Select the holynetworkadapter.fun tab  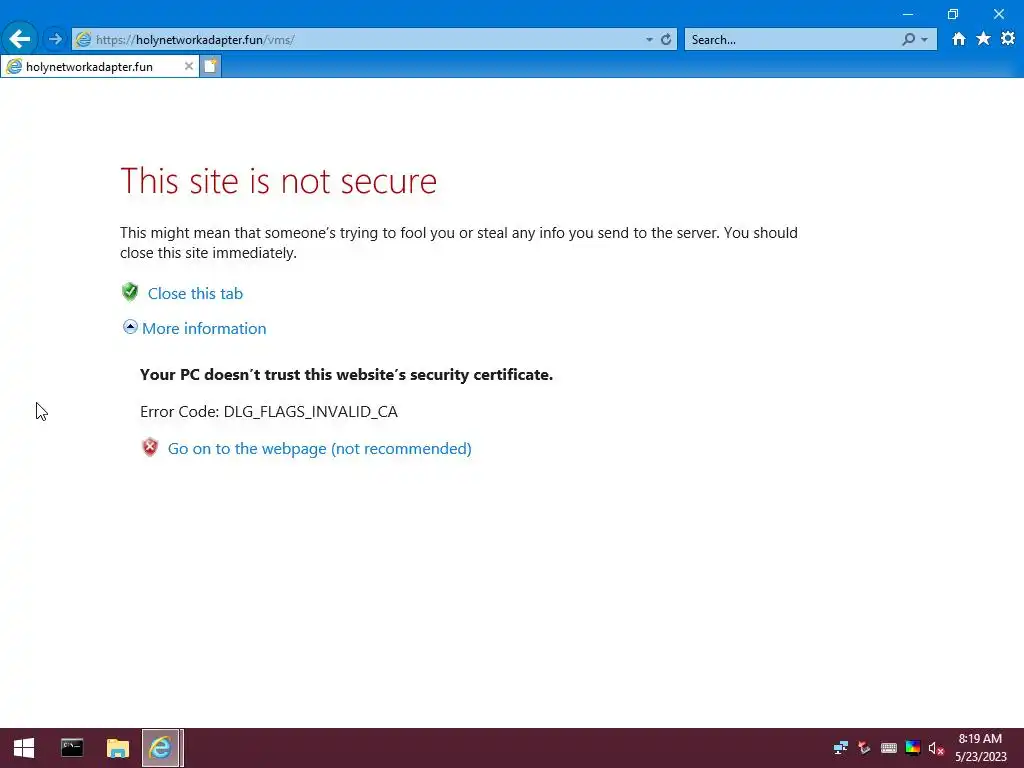[100, 67]
